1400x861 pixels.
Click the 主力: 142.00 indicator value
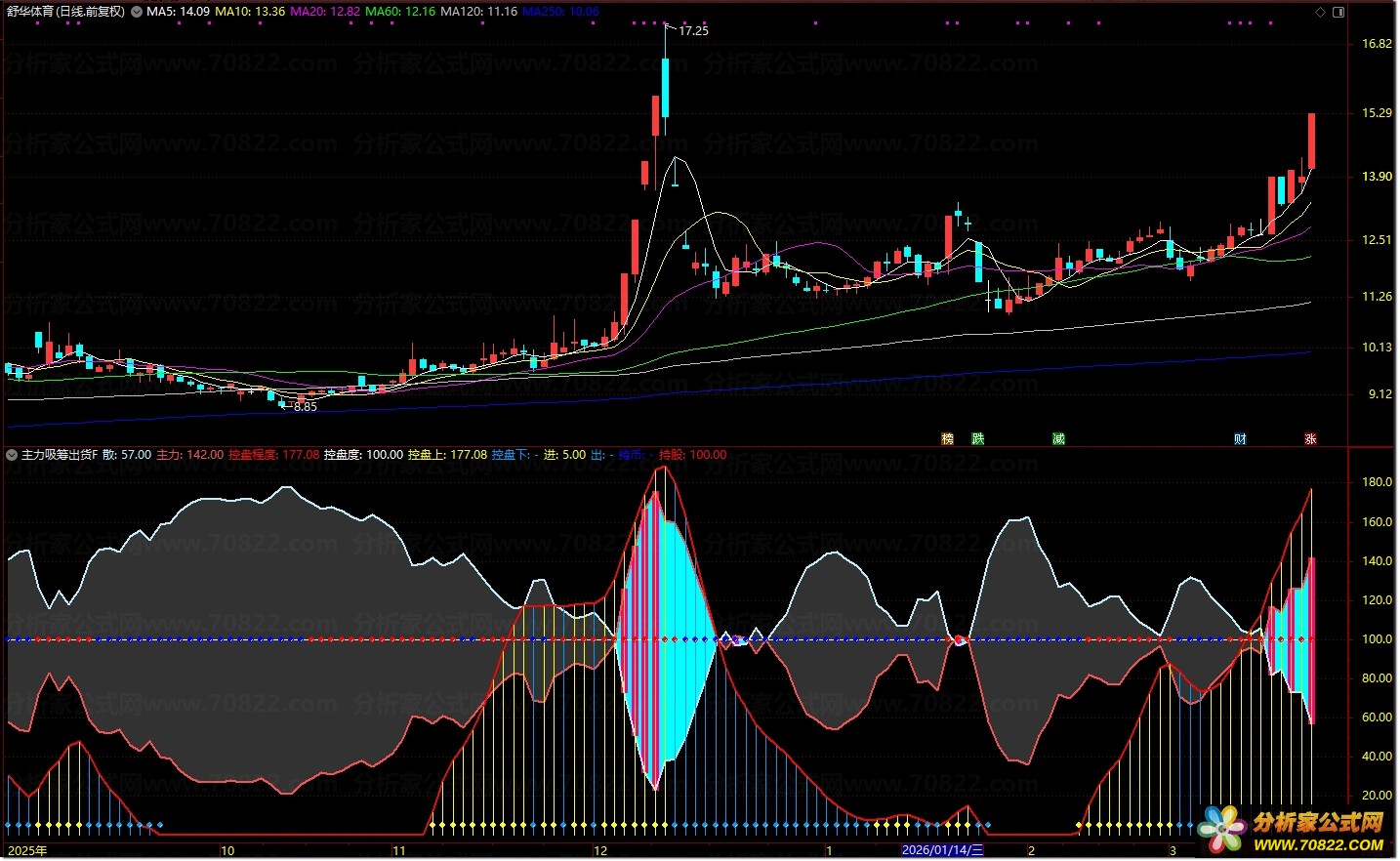189,455
